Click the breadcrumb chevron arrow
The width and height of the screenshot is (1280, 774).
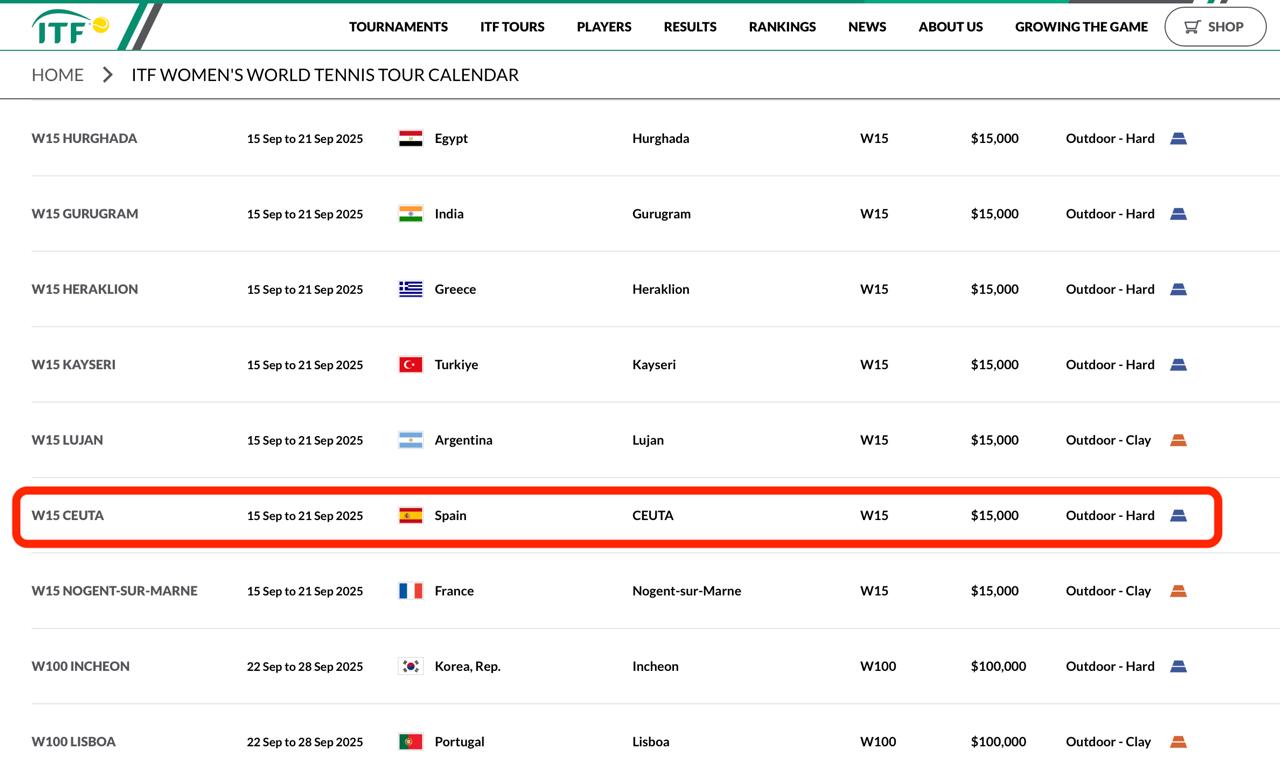click(x=107, y=75)
